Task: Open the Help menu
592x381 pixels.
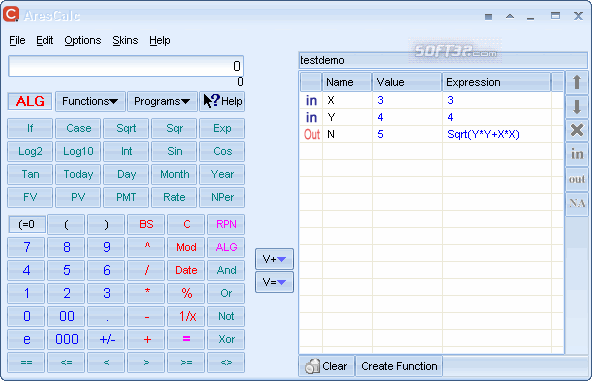Action: click(160, 40)
